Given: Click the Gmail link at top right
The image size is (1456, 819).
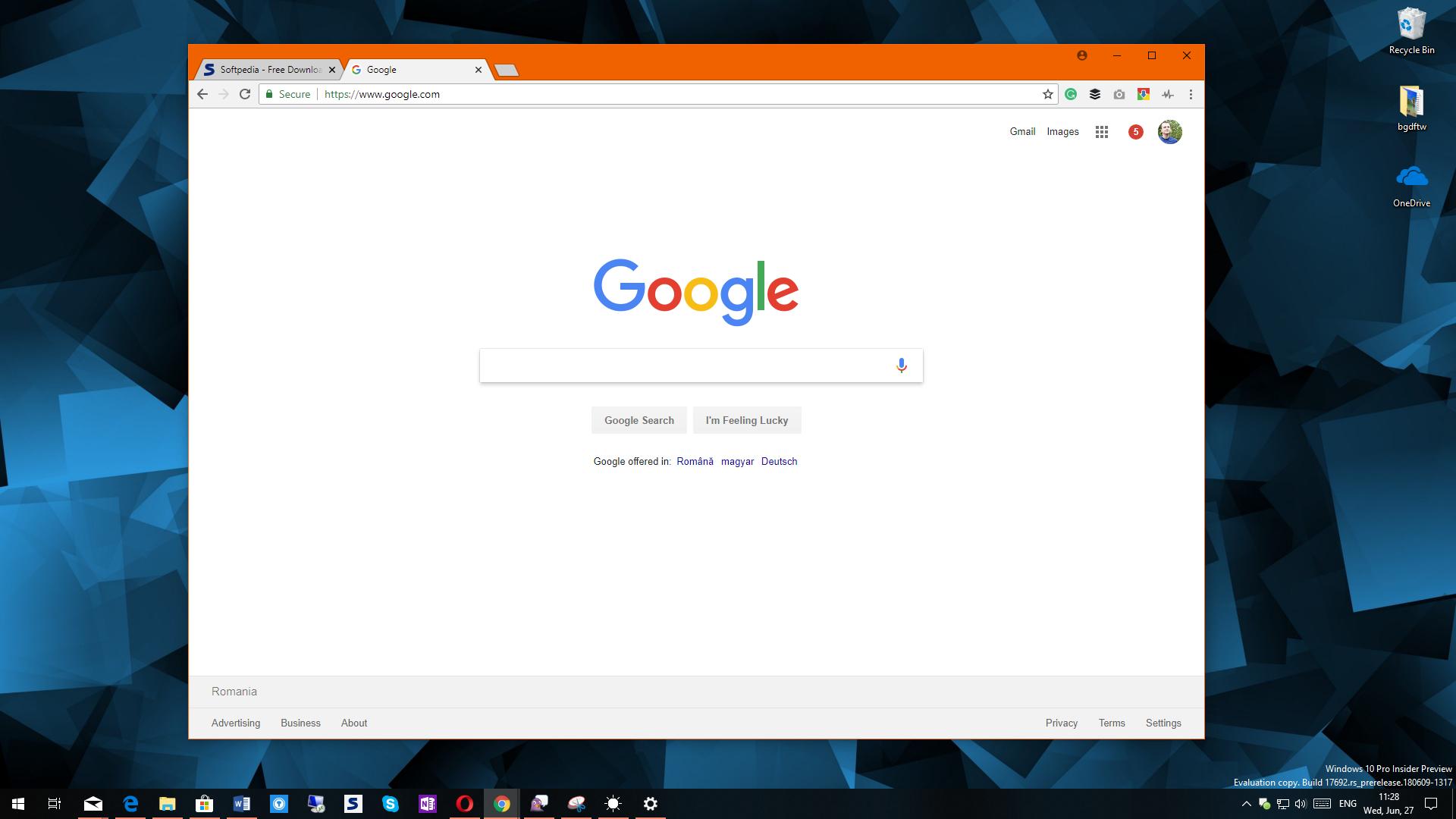Looking at the screenshot, I should [x=1022, y=131].
